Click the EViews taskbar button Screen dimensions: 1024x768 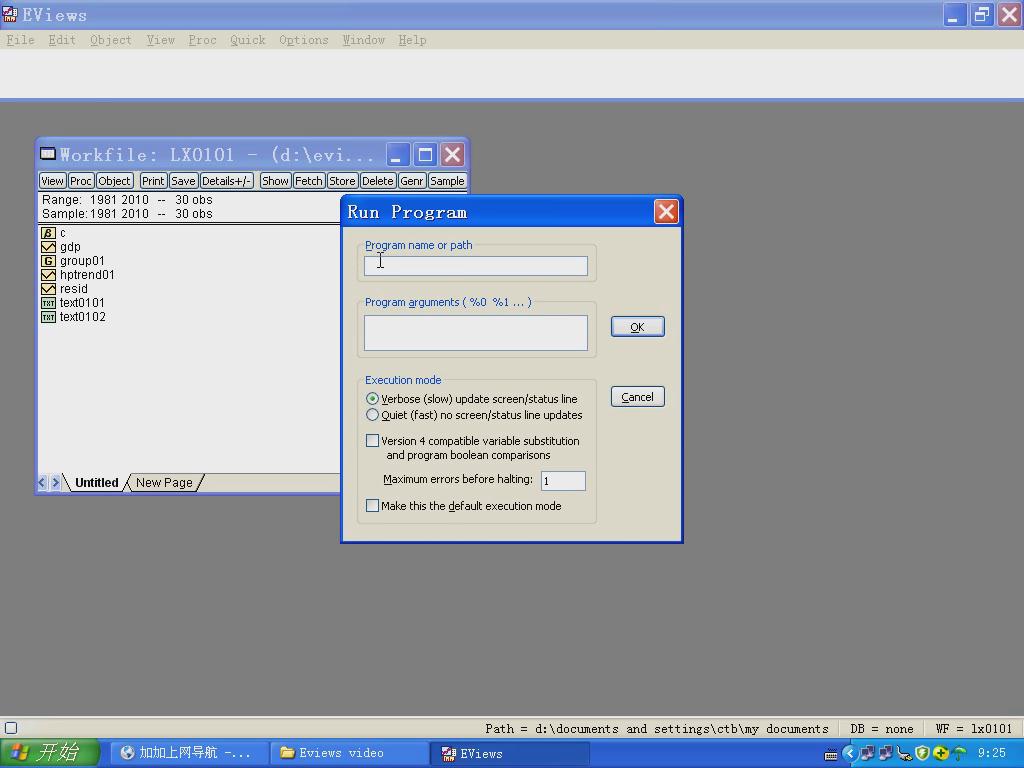511,753
